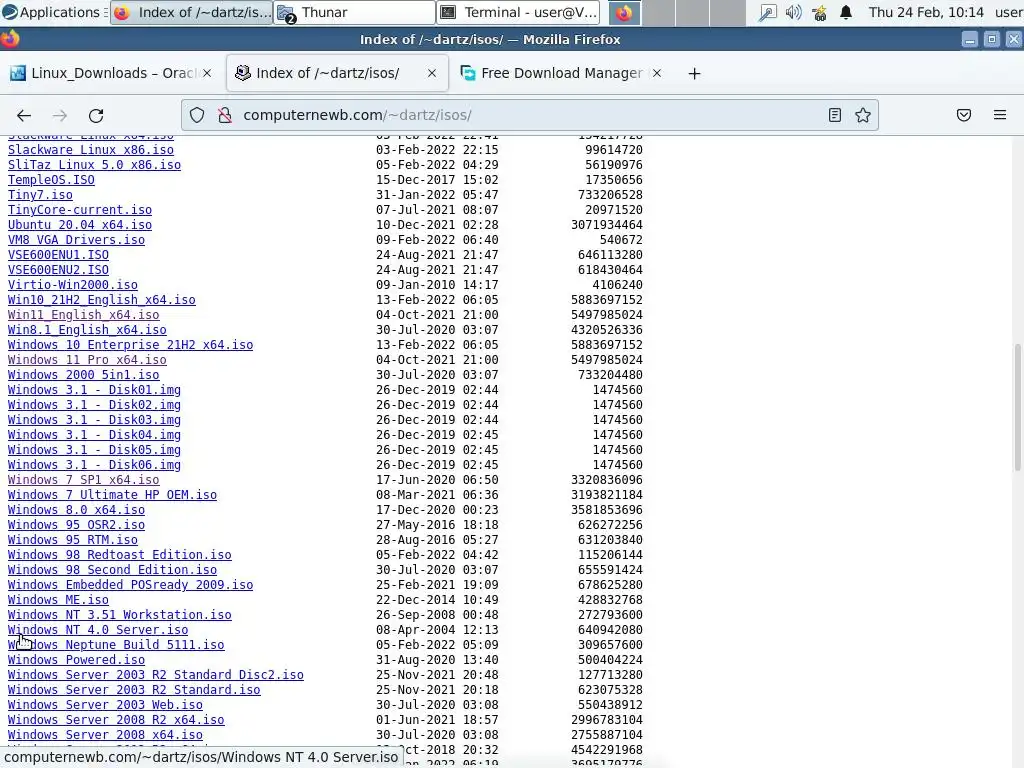This screenshot has width=1024, height=768.
Task: Click the key icon in system tray
Action: [768, 12]
